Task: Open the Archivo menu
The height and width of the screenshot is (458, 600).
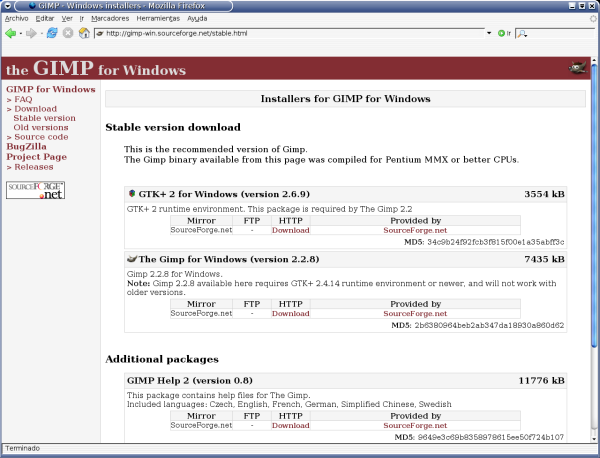Action: pos(17,18)
